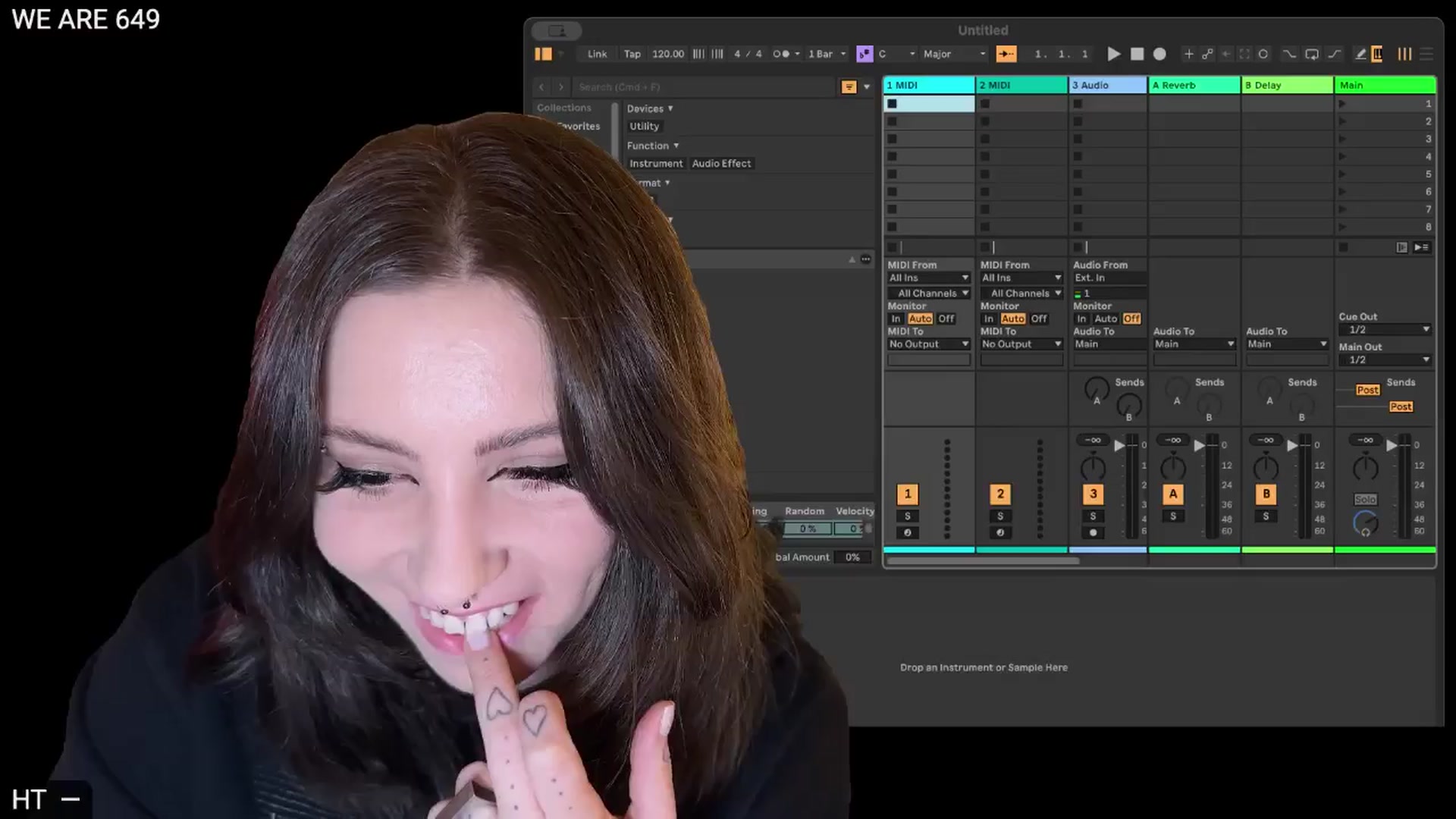
Task: Click the Tap tempo button
Action: (632, 54)
